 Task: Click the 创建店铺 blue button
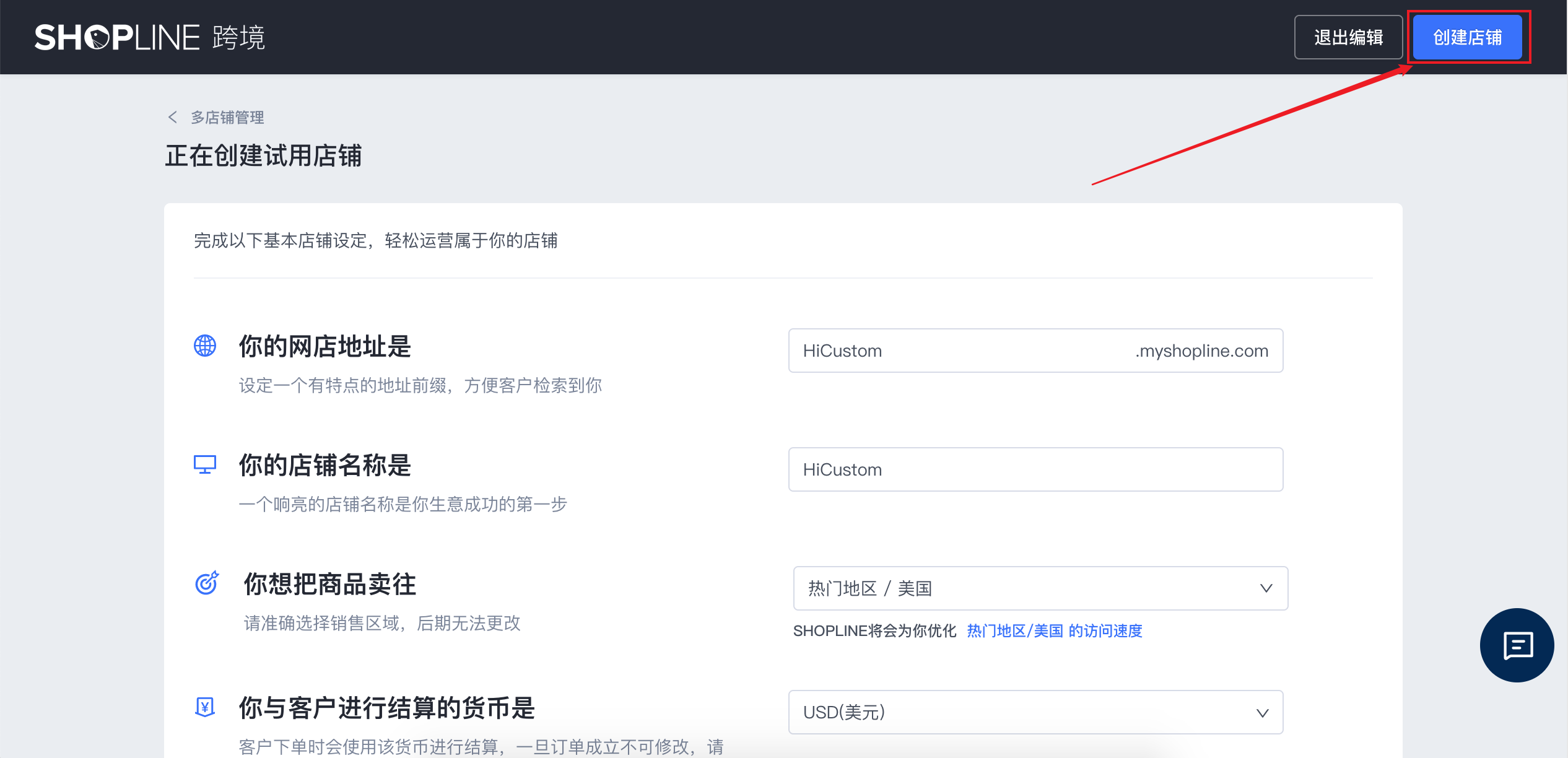1467,38
